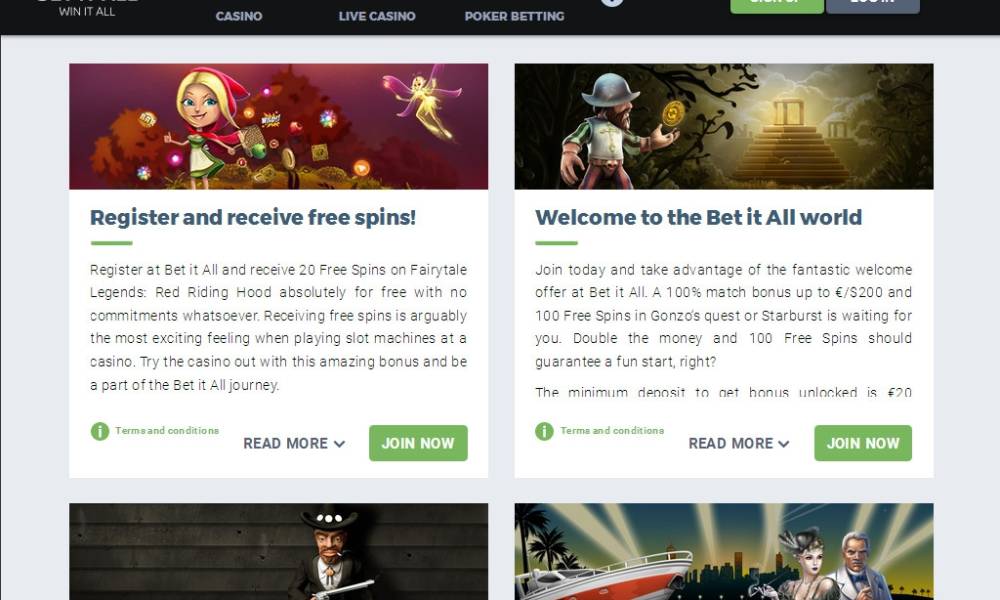Select Poker Betting in the top navigation
1000x600 pixels.
point(514,16)
